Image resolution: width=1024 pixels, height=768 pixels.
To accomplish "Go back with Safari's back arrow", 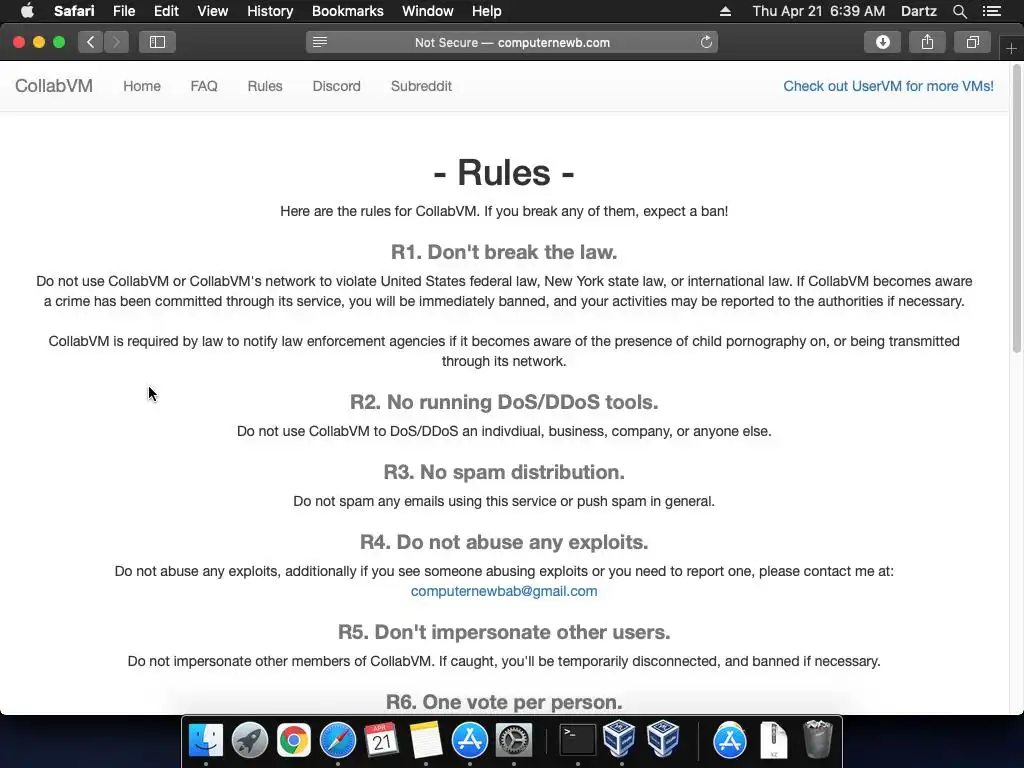I will pyautogui.click(x=91, y=42).
